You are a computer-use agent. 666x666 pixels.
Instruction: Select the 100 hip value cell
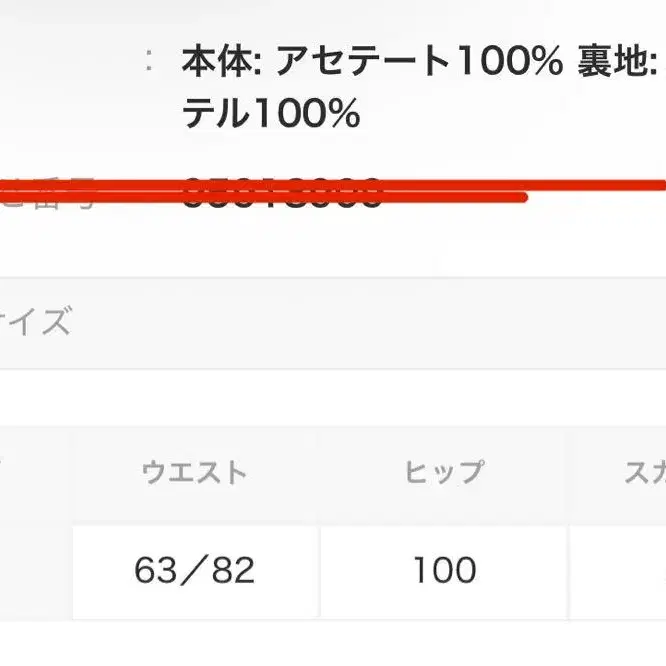(x=444, y=571)
